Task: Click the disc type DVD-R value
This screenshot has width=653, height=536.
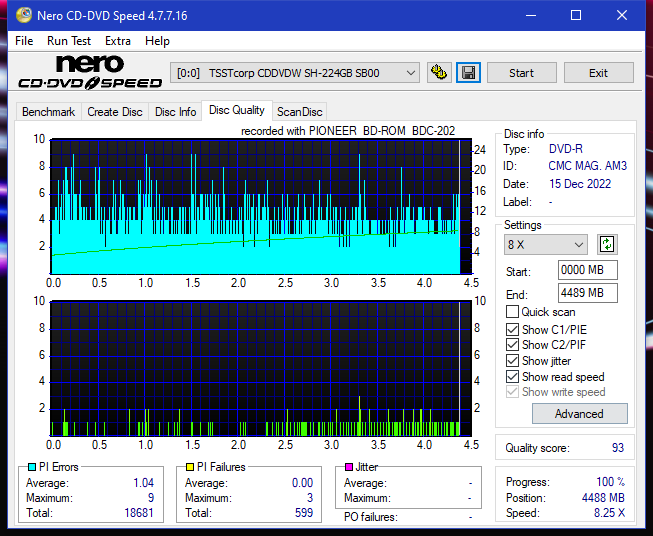Action: click(566, 149)
